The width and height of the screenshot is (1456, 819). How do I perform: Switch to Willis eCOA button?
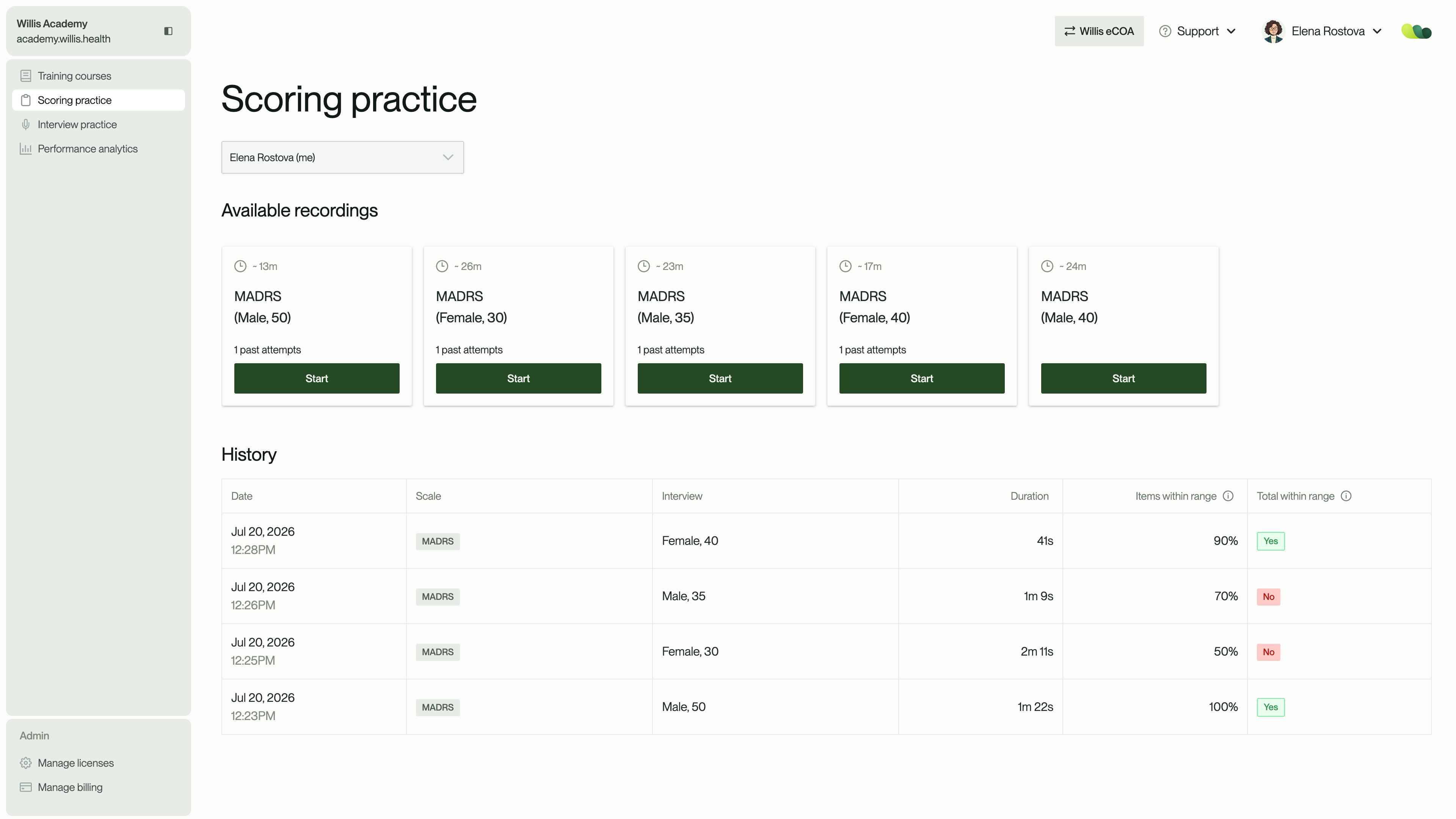tap(1099, 31)
